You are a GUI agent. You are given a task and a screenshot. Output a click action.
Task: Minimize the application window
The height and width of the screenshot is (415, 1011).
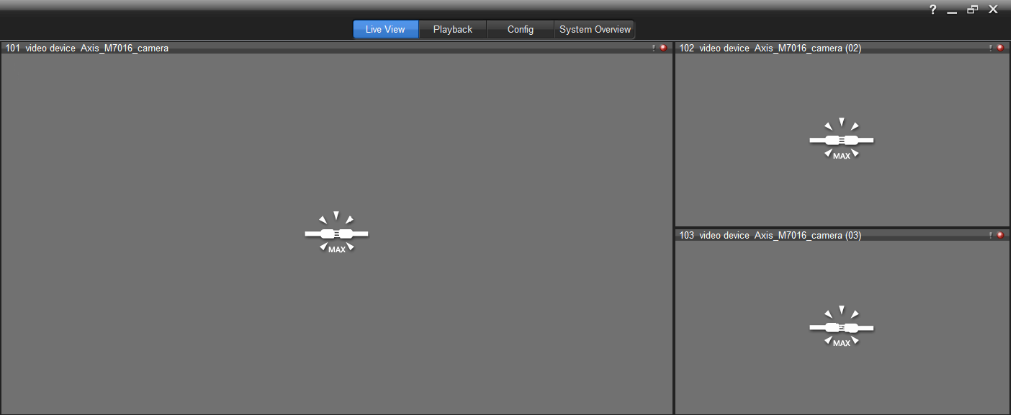pyautogui.click(x=952, y=10)
